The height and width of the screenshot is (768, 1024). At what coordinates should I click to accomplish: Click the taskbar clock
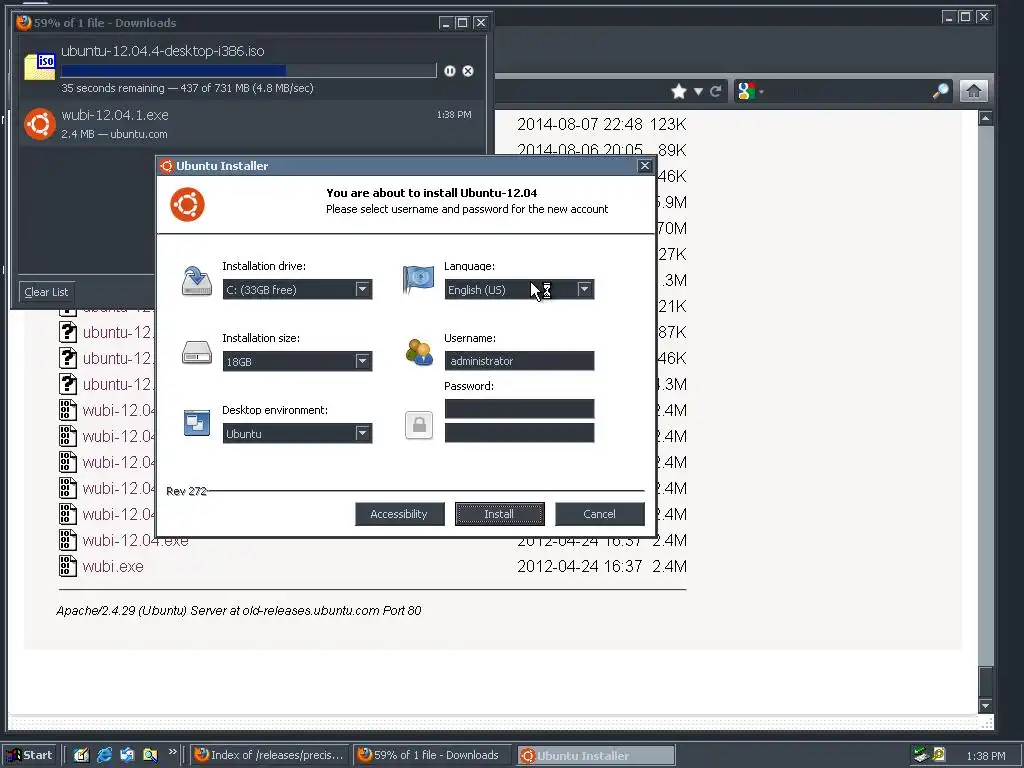[986, 756]
